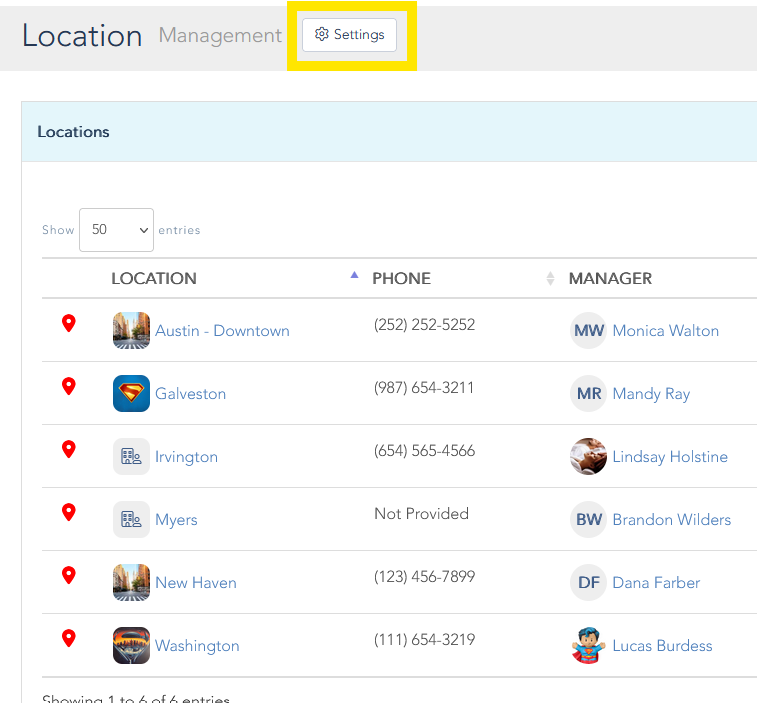Image resolution: width=757 pixels, height=703 pixels.
Task: Click the red map pin beside Irvington
Action: 69,449
